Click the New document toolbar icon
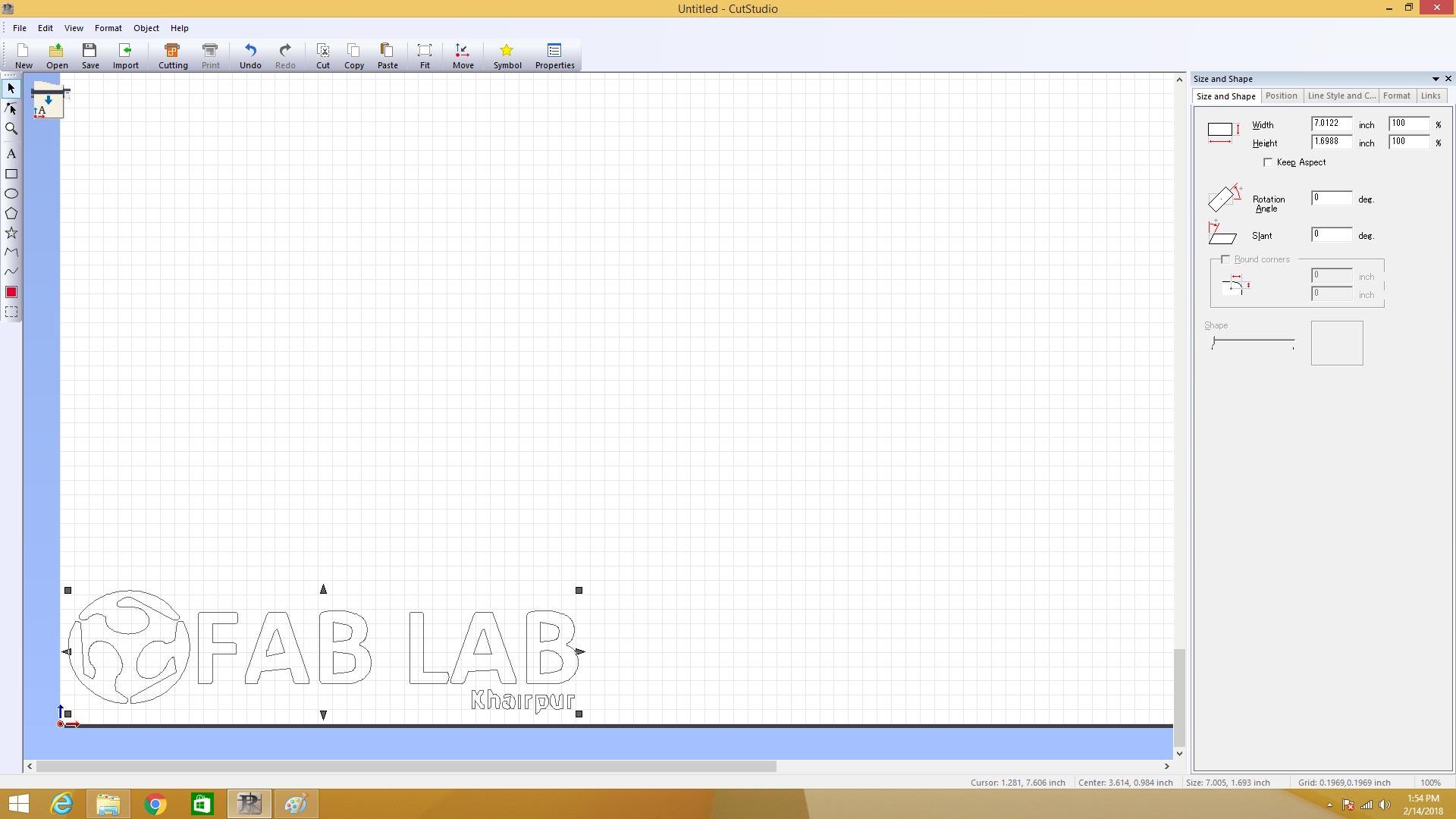Screen dimensions: 1456x819 (x=24, y=55)
